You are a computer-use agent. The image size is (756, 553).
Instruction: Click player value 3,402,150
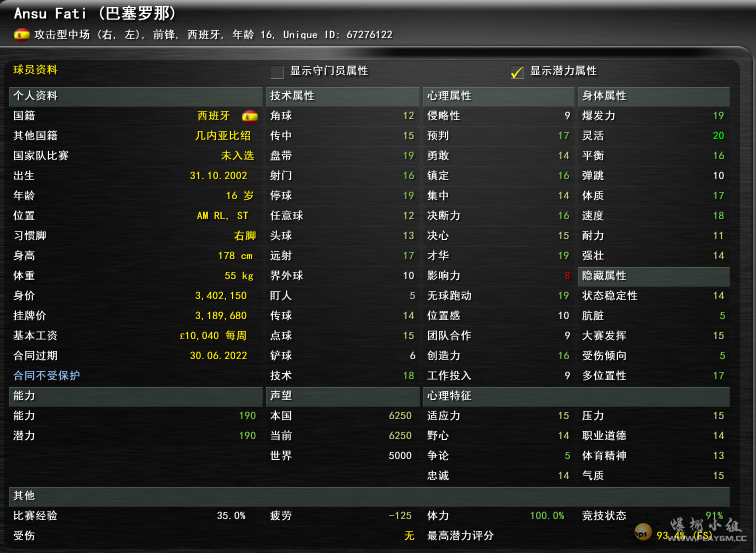pos(221,296)
